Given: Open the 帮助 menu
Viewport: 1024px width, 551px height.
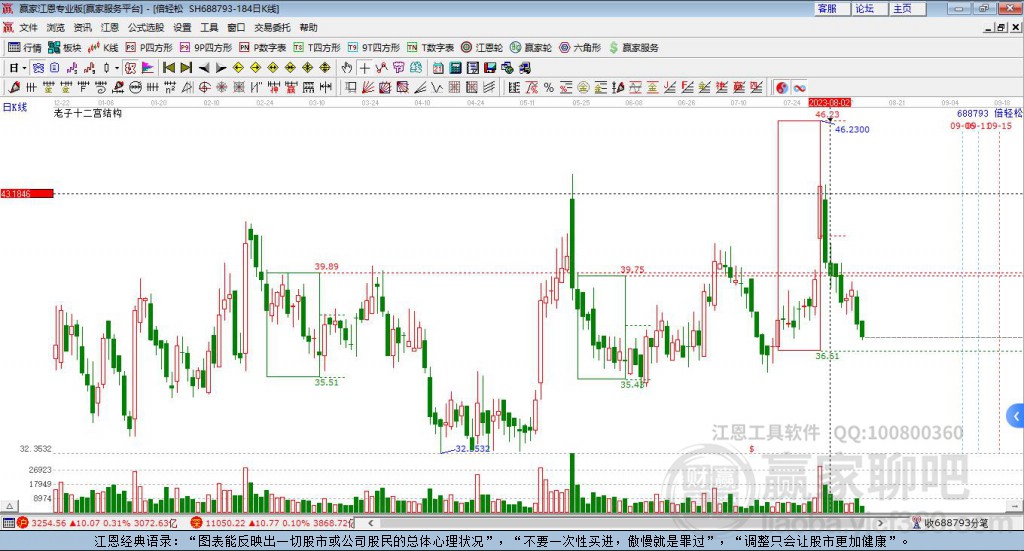Looking at the screenshot, I should [x=308, y=27].
